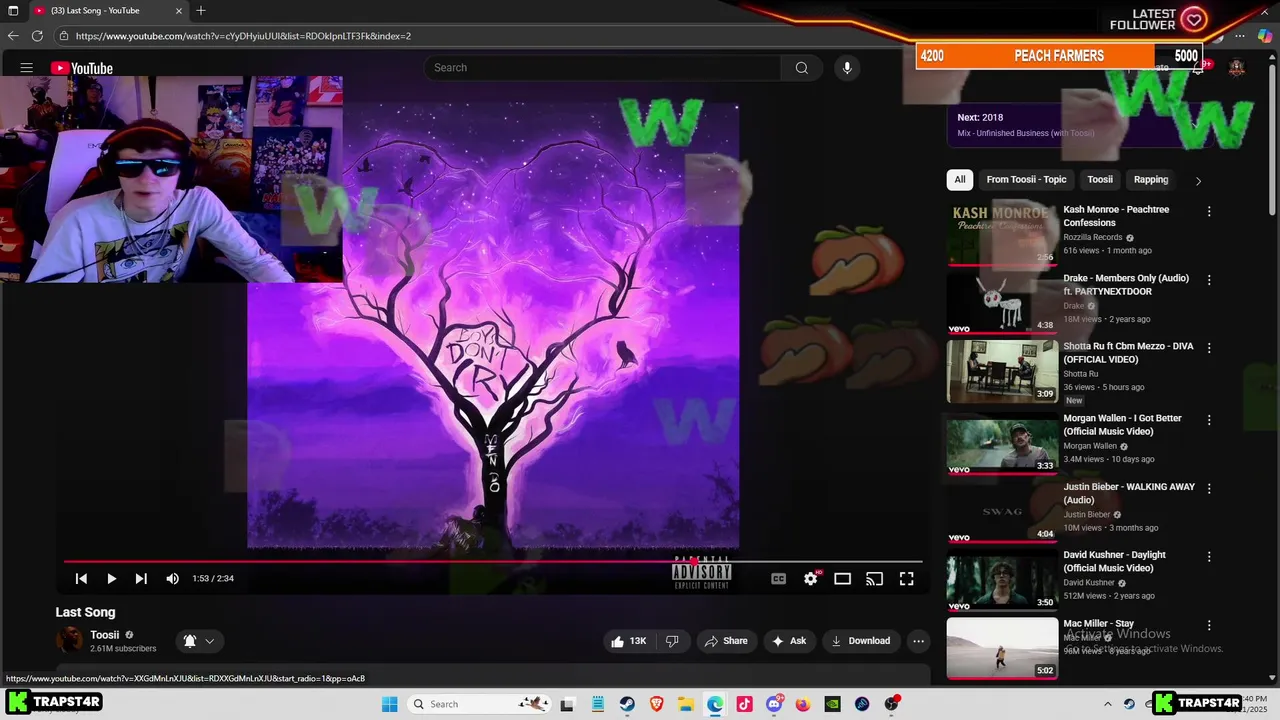Download the Last Song video
The height and width of the screenshot is (720, 1280).
click(861, 641)
